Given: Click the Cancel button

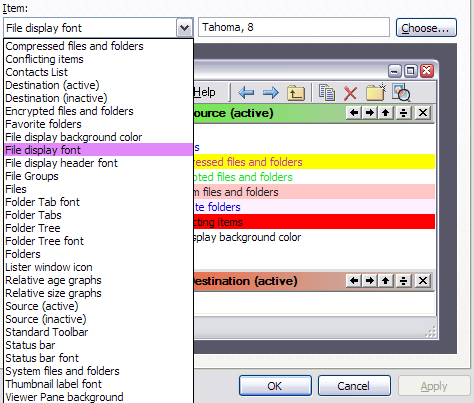Looking at the screenshot, I should coord(354,386).
